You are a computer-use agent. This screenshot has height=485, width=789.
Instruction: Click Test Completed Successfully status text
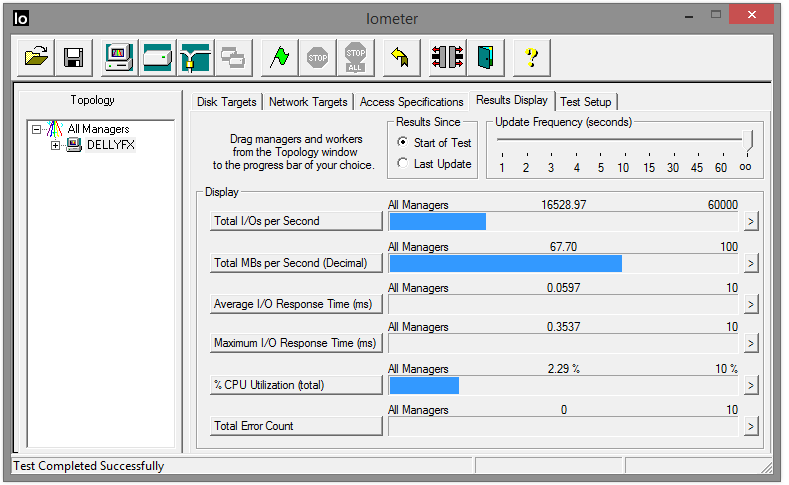pyautogui.click(x=89, y=466)
